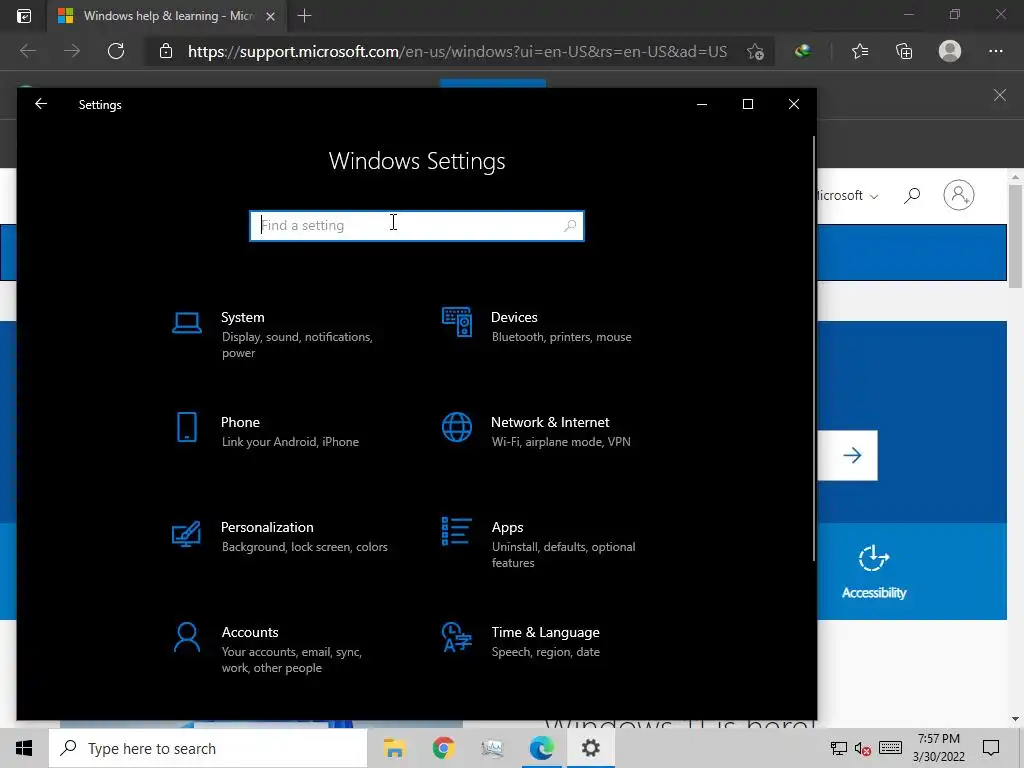Click Devices category title

(514, 317)
